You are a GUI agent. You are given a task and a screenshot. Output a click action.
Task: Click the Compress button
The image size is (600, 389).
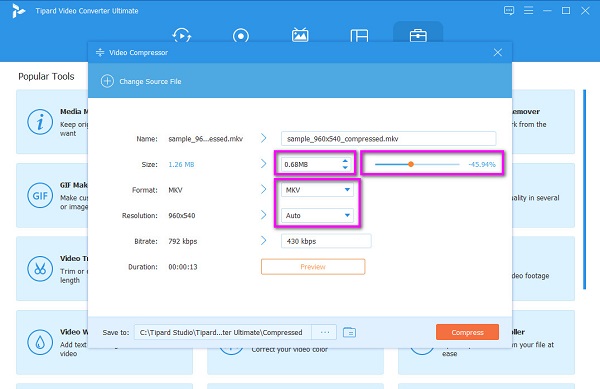(x=467, y=332)
